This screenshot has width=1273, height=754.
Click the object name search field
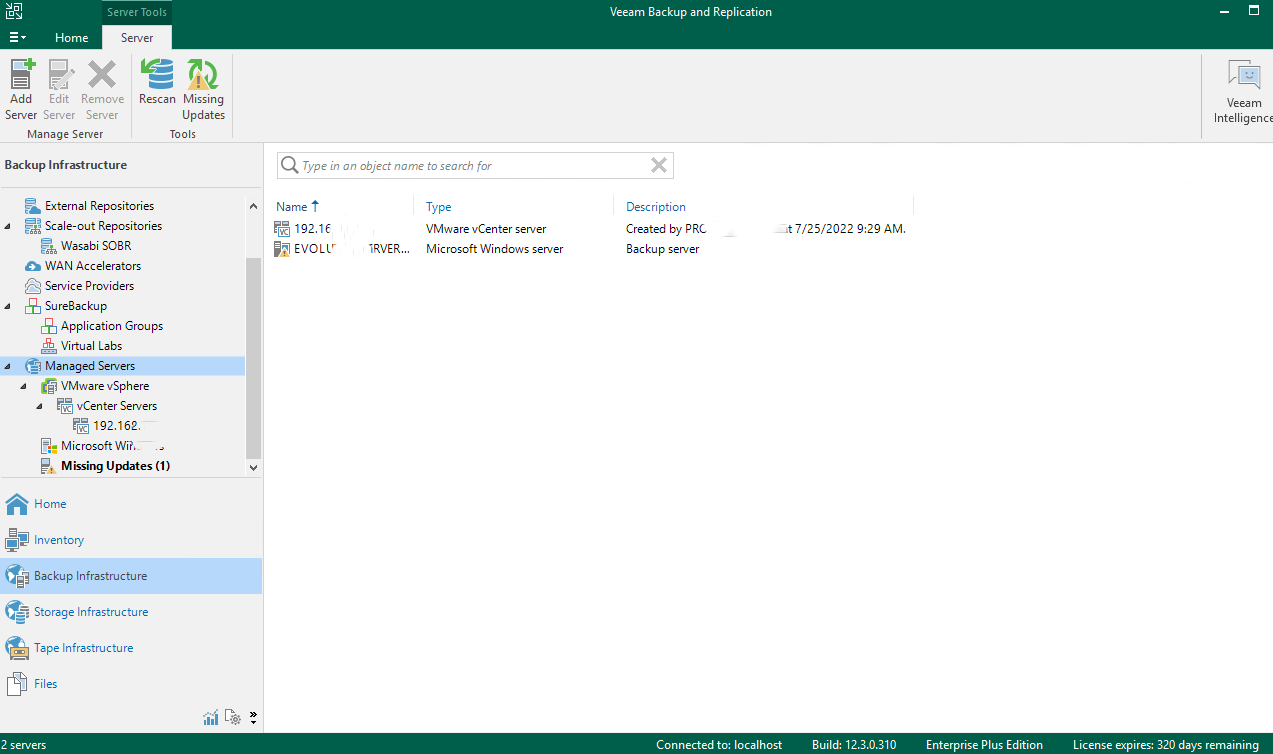470,166
